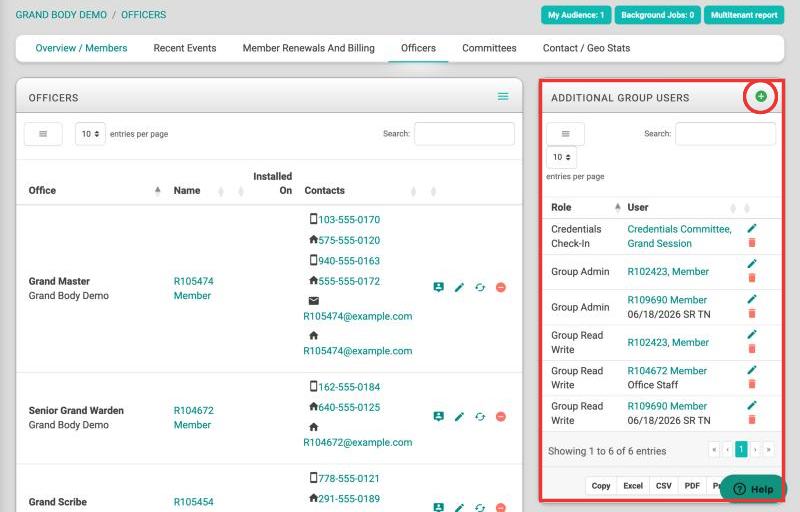
Task: Focus Additional Group Users search field
Action: pyautogui.click(x=725, y=134)
